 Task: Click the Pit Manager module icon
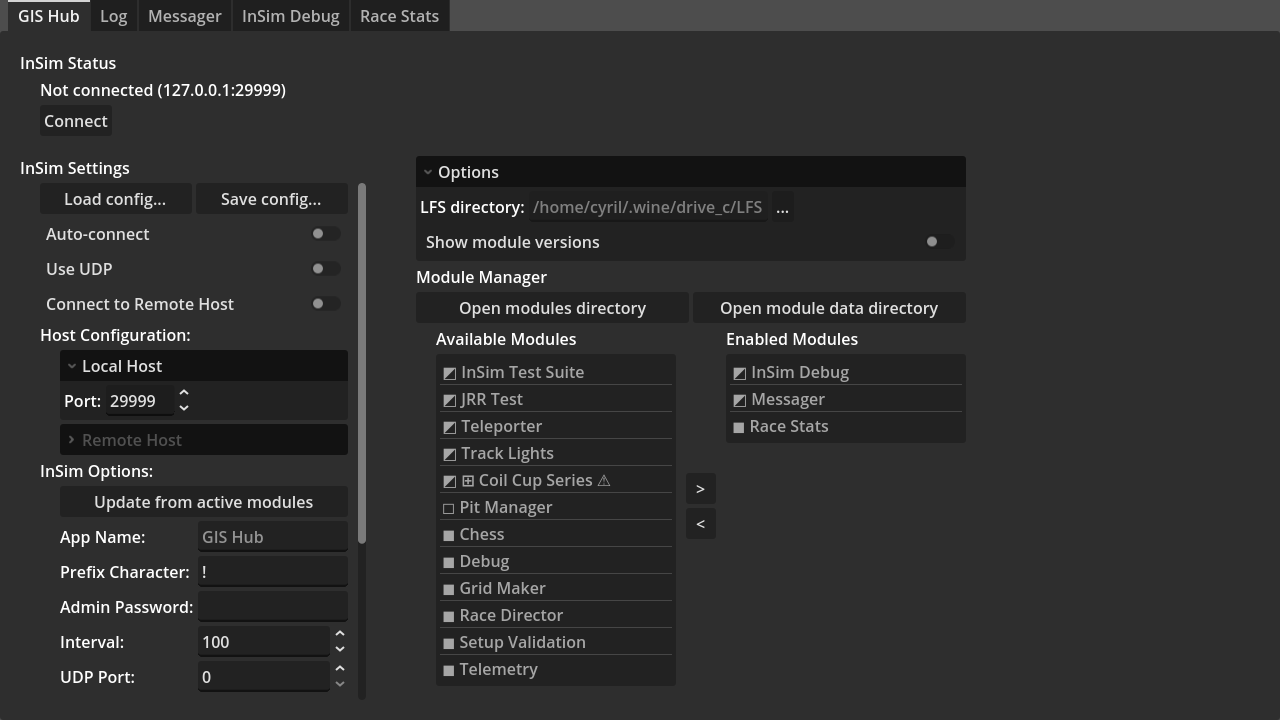[x=448, y=508]
